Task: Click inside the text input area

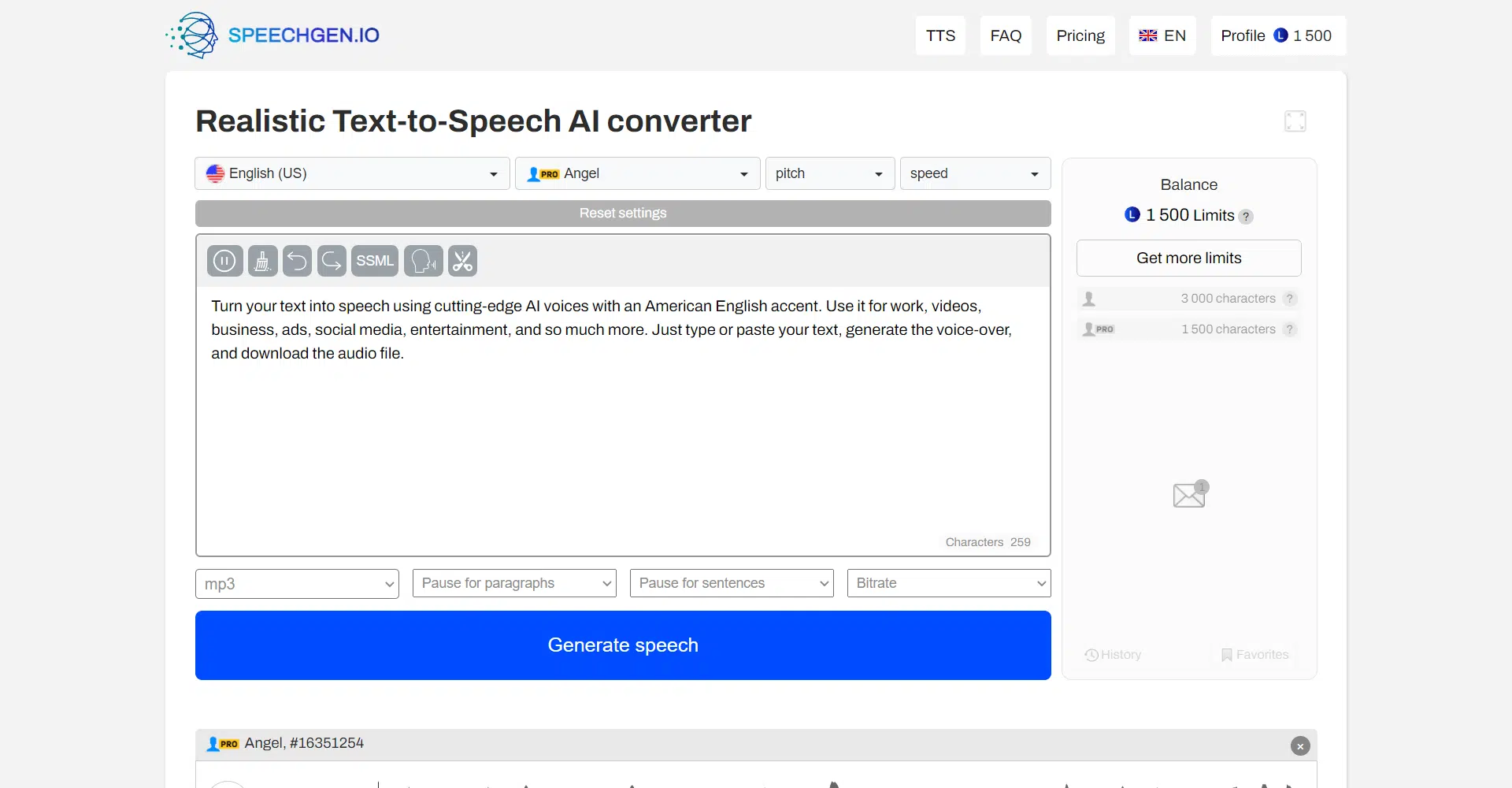Action: [x=622, y=433]
